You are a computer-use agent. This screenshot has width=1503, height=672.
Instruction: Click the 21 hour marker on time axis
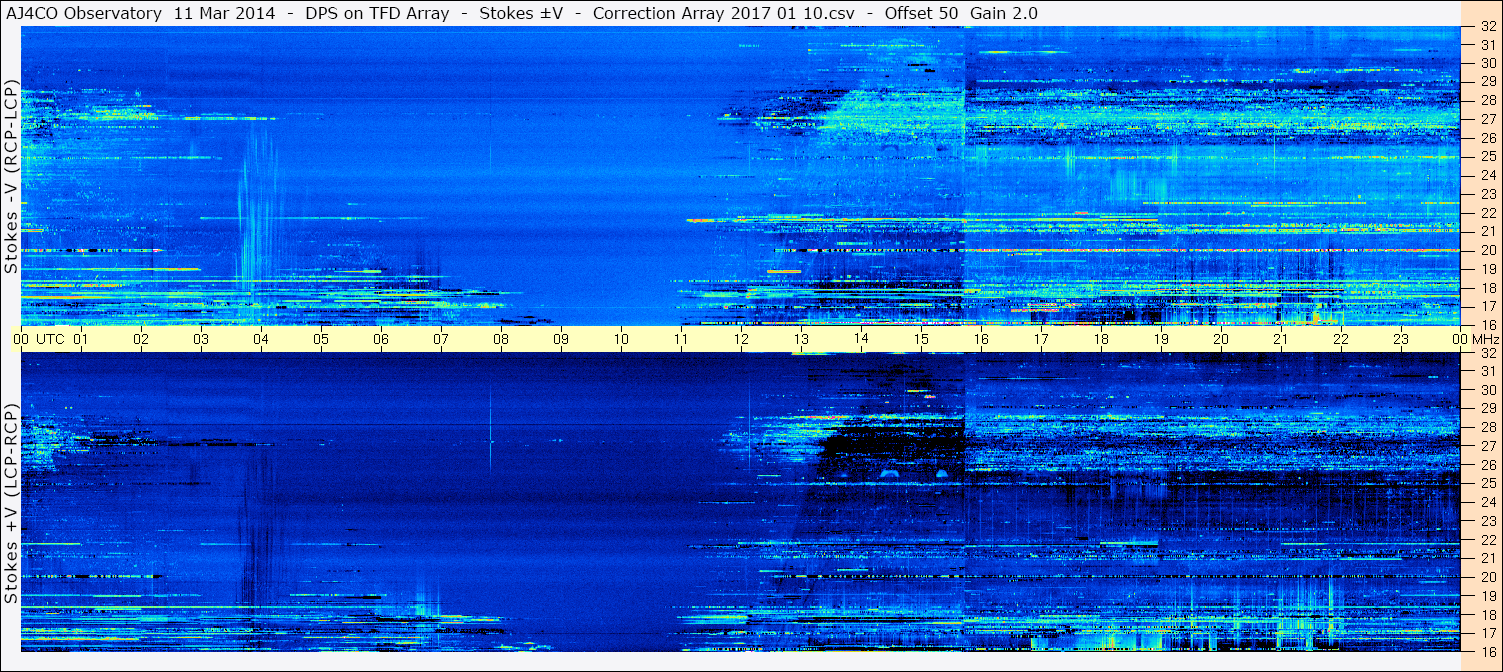click(x=1281, y=339)
